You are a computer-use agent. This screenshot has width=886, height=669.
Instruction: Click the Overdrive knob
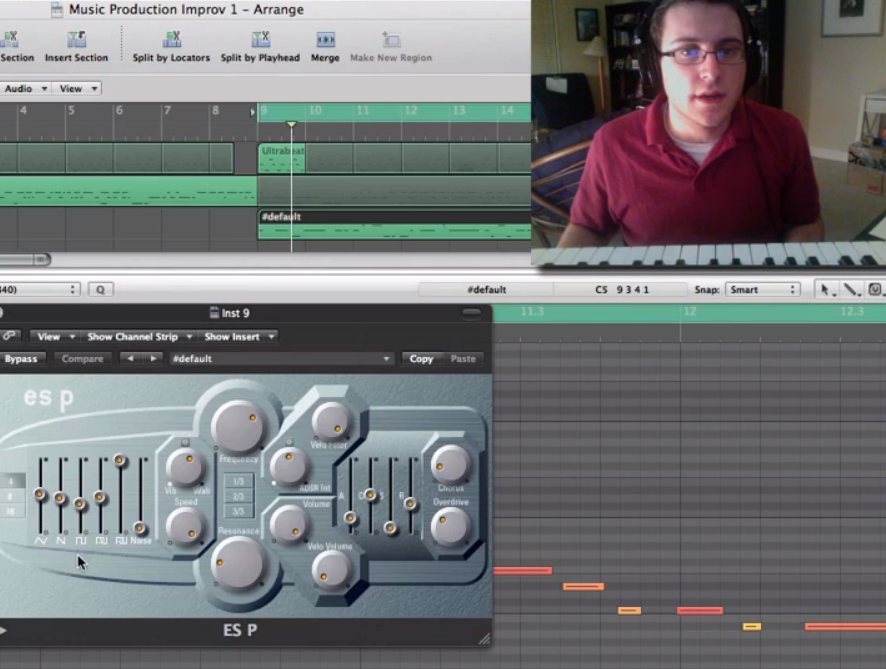(450, 527)
